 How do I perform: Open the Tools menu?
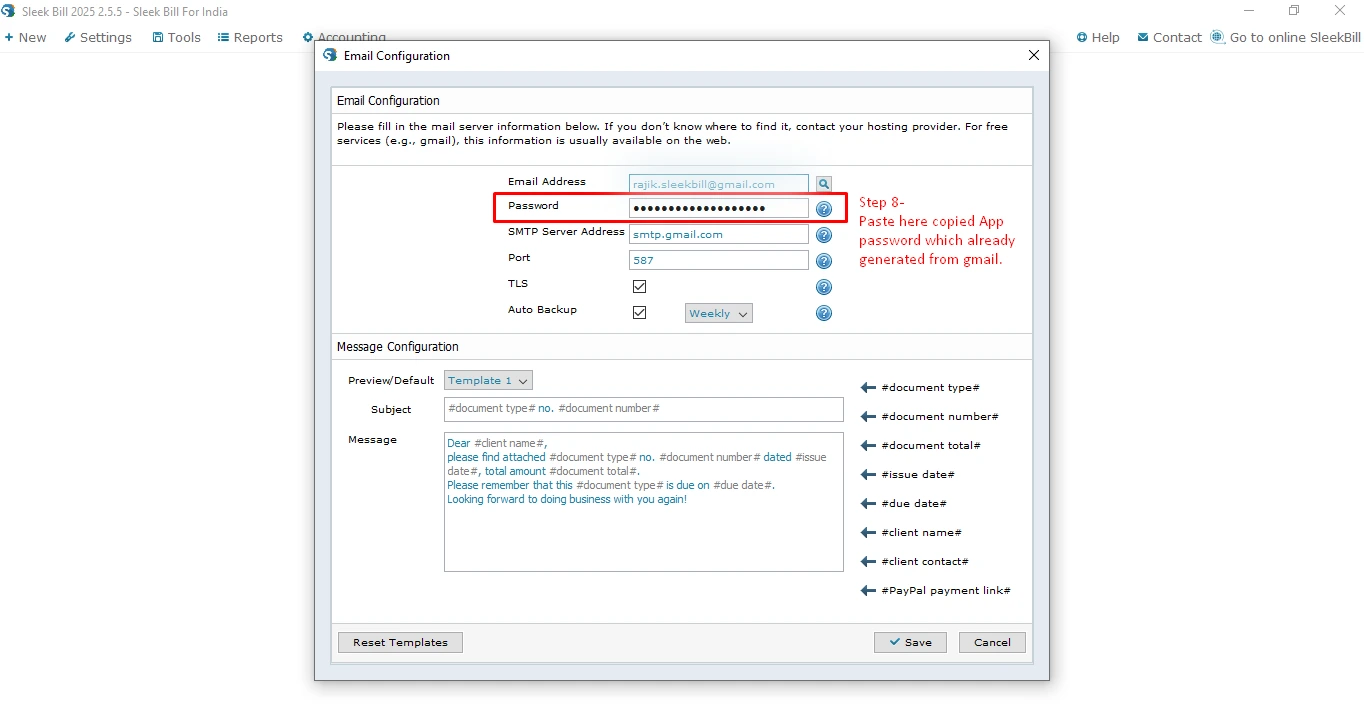point(176,38)
